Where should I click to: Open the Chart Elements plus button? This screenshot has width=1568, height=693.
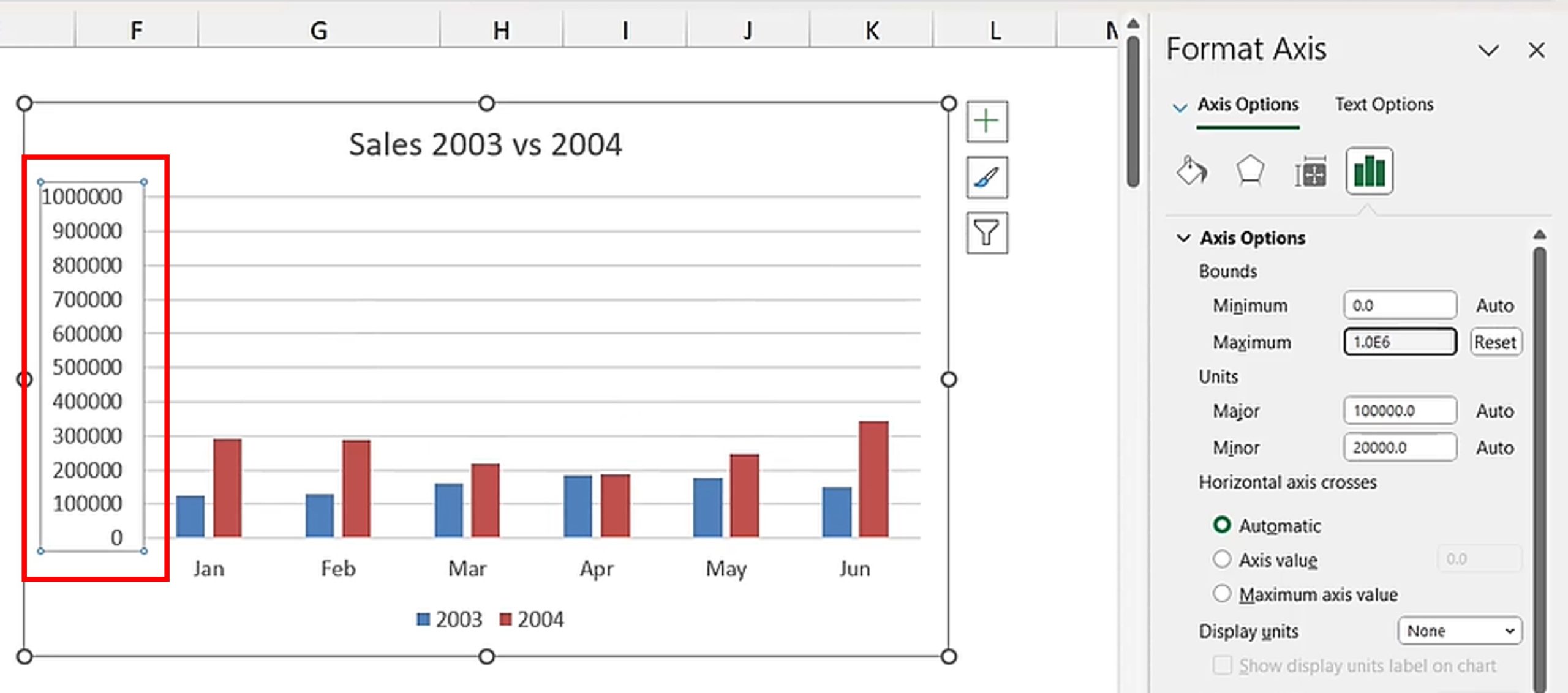[x=987, y=121]
